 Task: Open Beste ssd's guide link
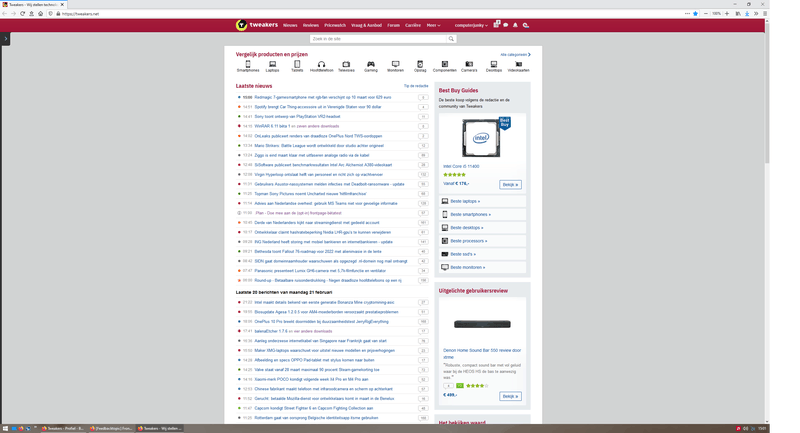(463, 254)
